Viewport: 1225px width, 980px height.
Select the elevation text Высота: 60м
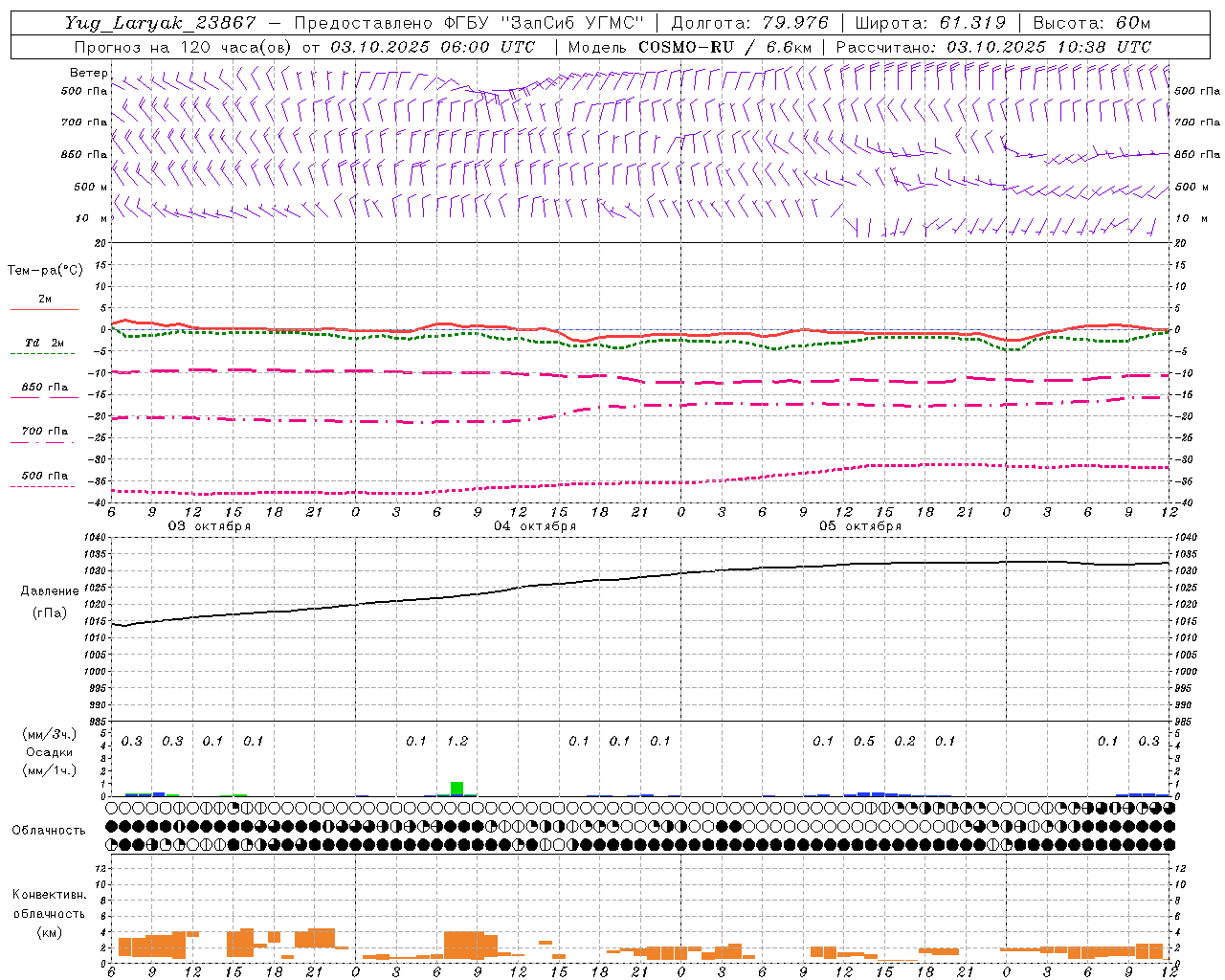tap(1092, 23)
